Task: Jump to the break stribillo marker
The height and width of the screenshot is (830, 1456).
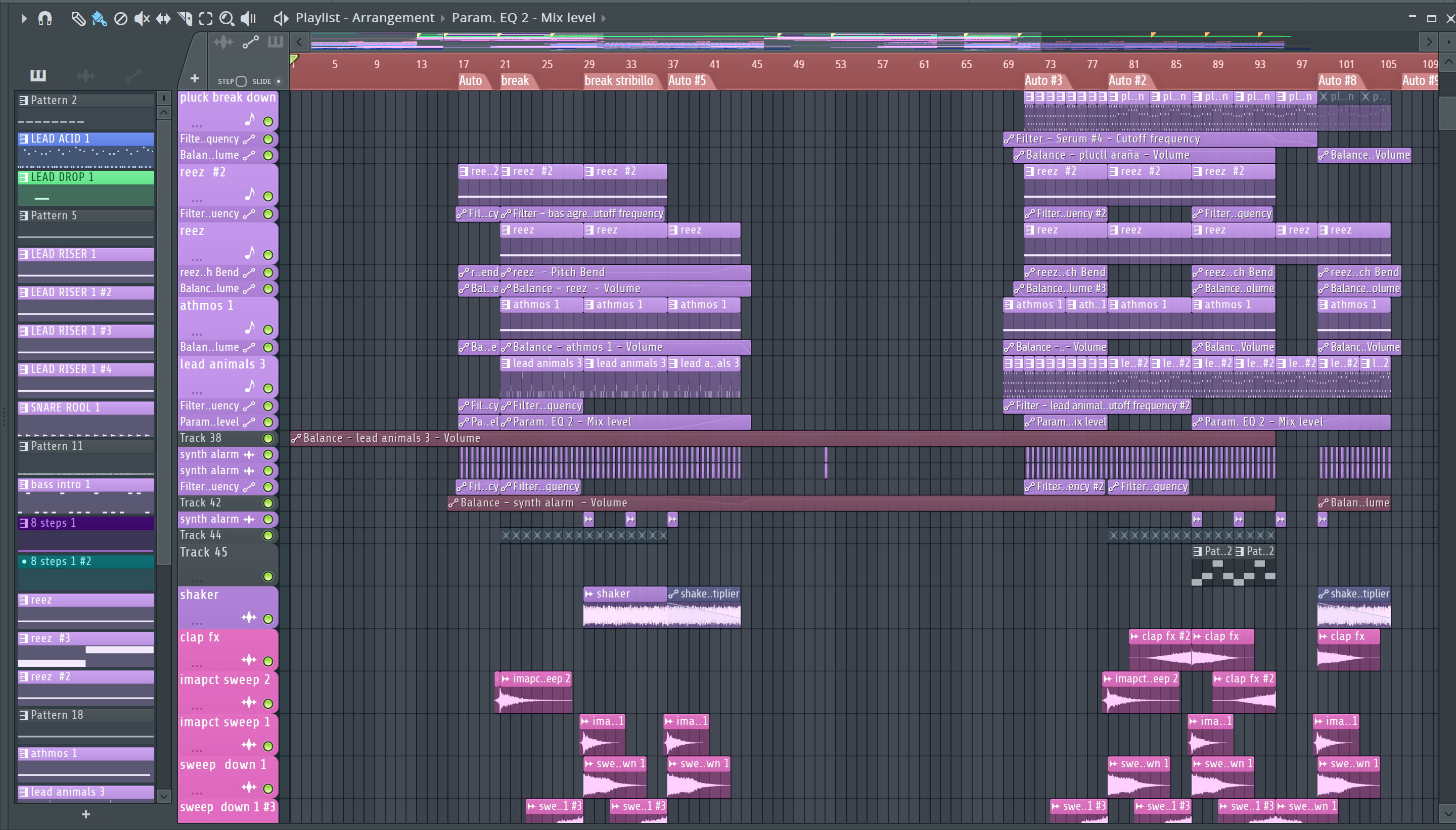Action: [618, 80]
